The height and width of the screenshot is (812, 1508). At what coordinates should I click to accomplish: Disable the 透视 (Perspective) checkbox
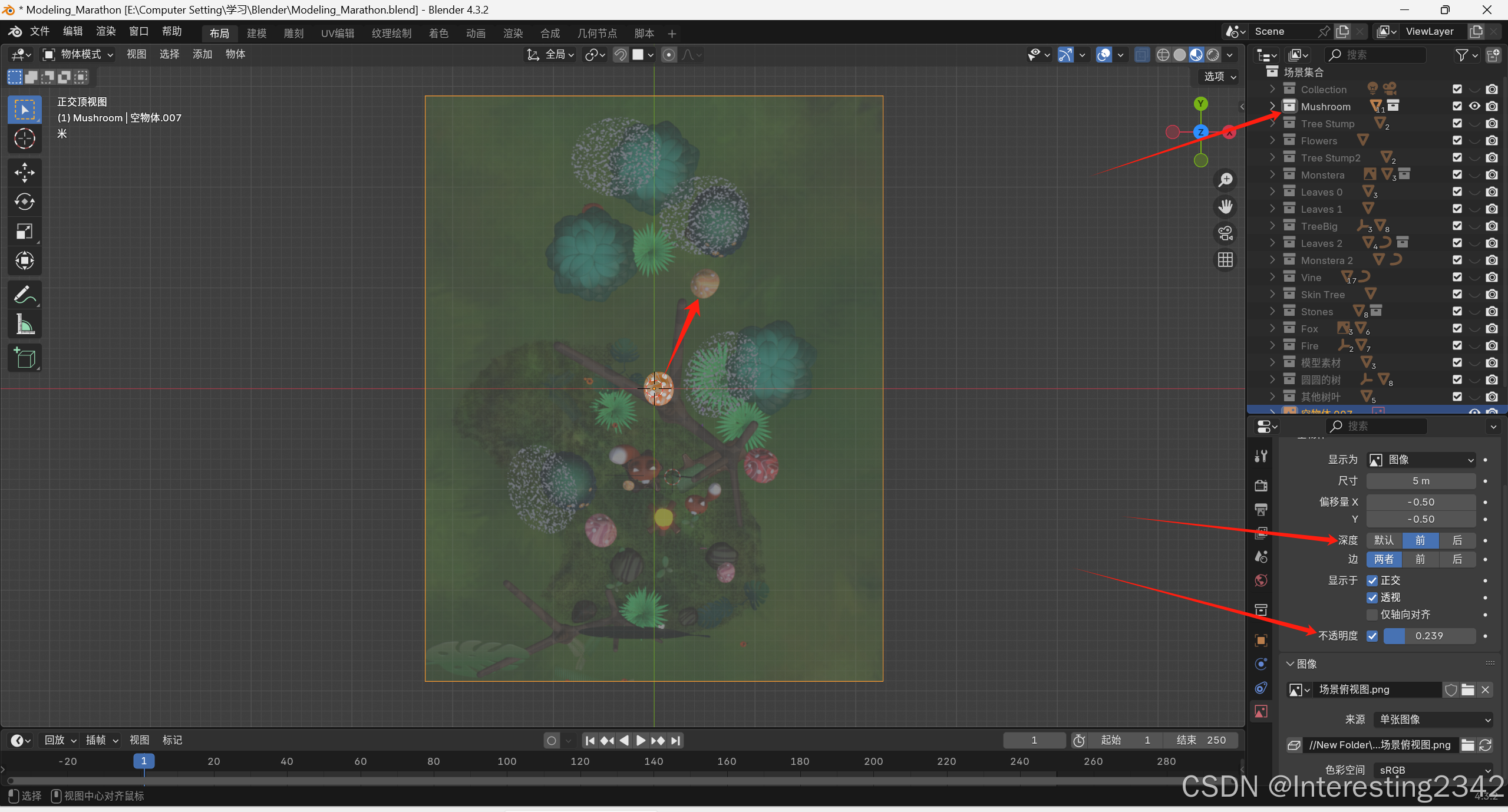pos(1372,598)
